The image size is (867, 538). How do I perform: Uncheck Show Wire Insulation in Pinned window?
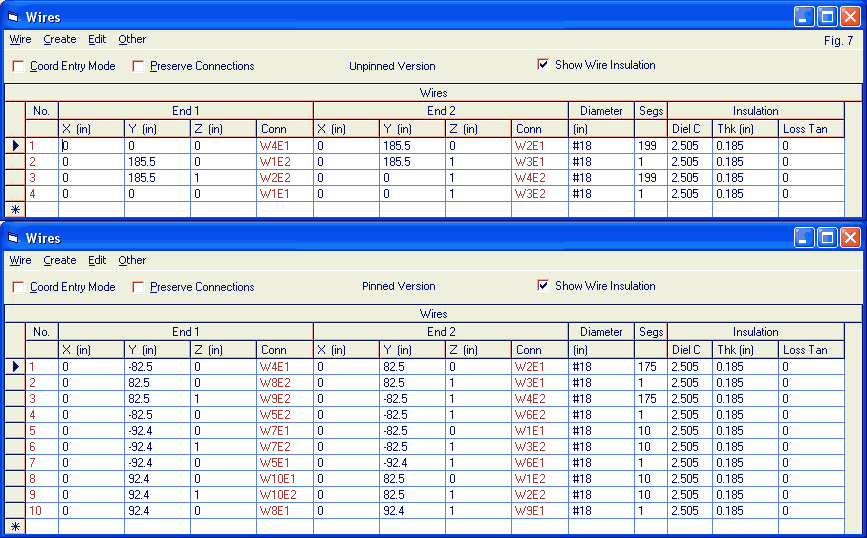[543, 285]
